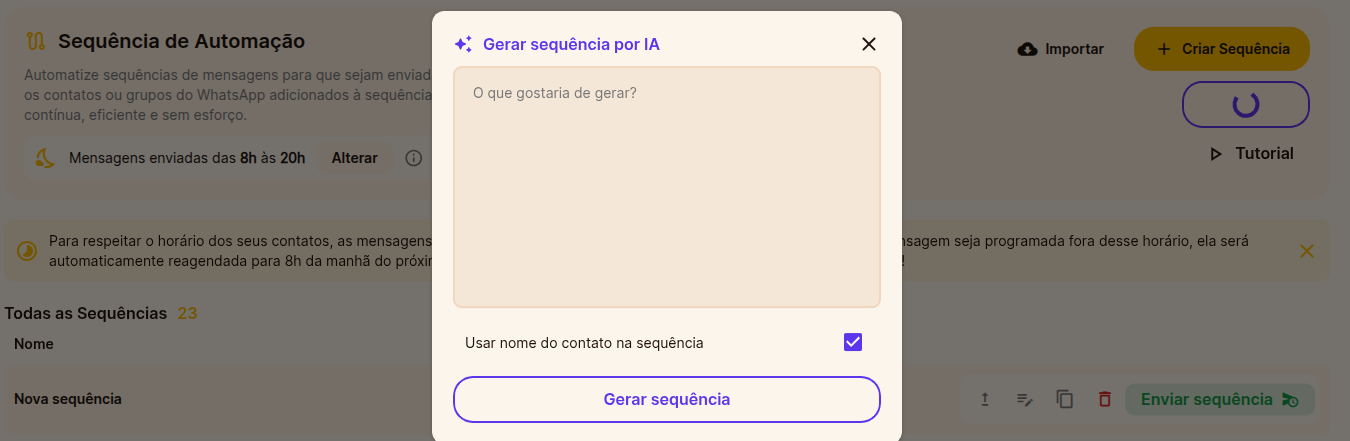Close the Gerar sequência por IA dialog
The width and height of the screenshot is (1350, 441).
[868, 44]
